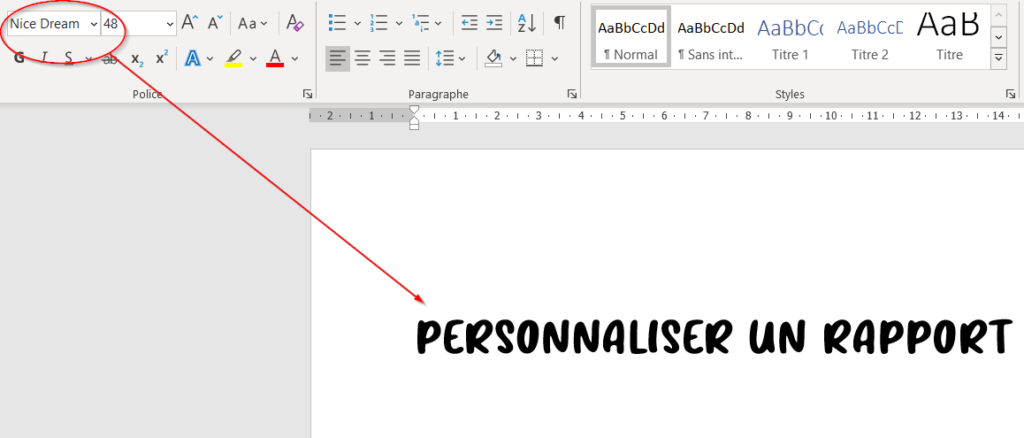The width and height of the screenshot is (1024, 438).
Task: Insert a bulleted list
Action: click(x=337, y=23)
